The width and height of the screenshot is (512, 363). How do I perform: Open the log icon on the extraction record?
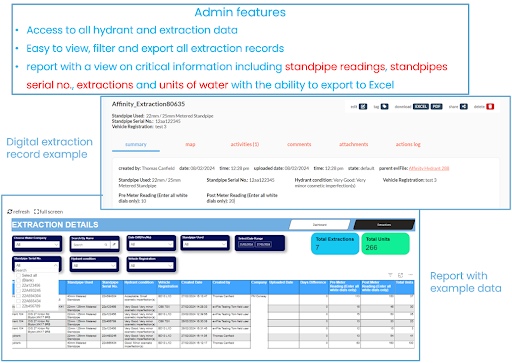(x=384, y=107)
